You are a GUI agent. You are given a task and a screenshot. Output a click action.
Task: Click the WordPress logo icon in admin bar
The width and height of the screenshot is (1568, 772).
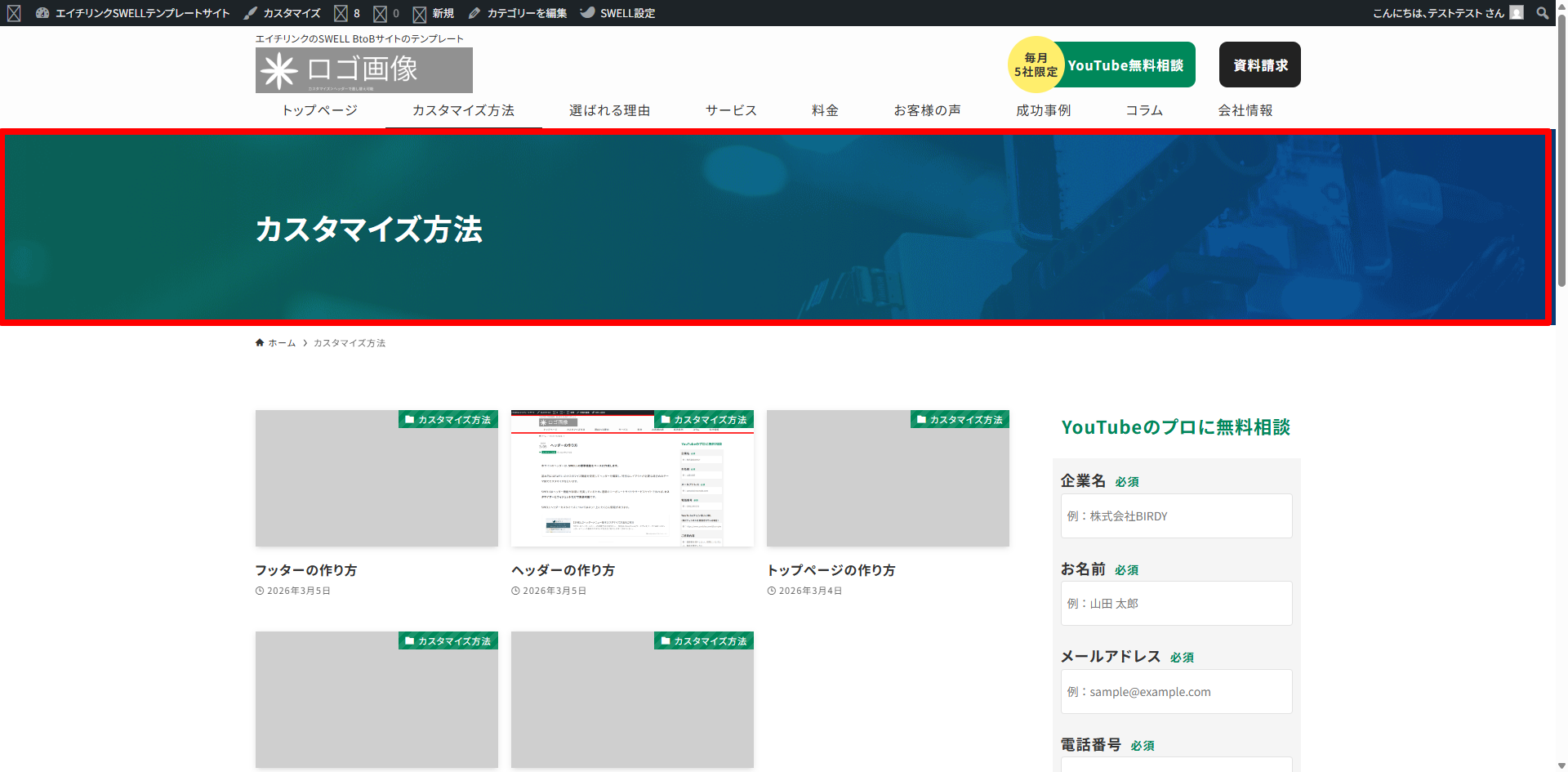pyautogui.click(x=14, y=13)
